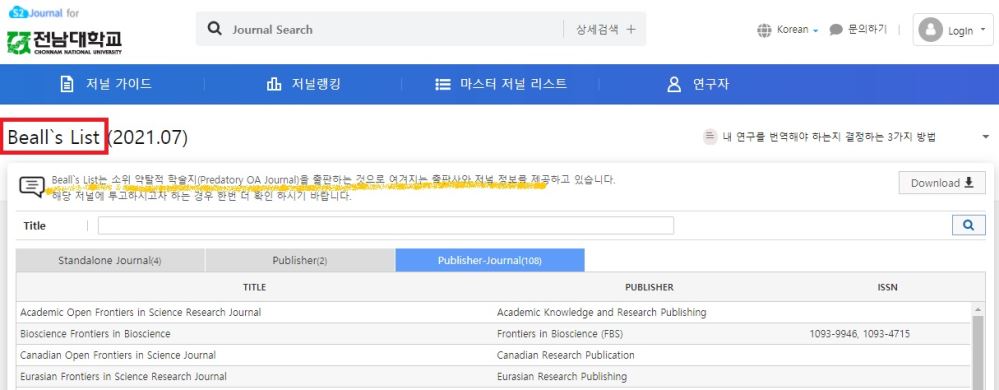
Task: Open the 문의하기 inquiry link
Action: 867,29
